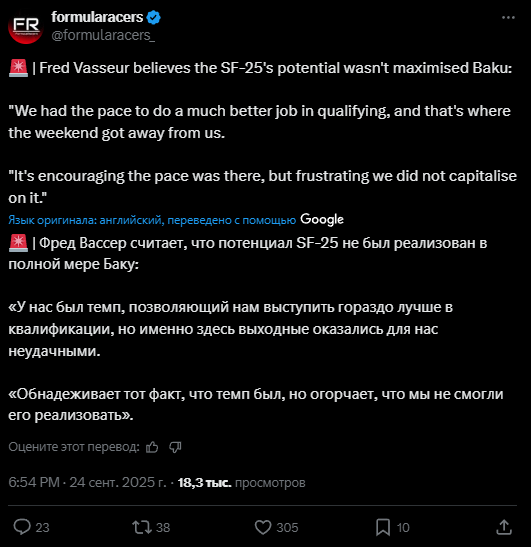The height and width of the screenshot is (547, 531).
Task: Click the blue verified badge icon
Action: pos(154,17)
